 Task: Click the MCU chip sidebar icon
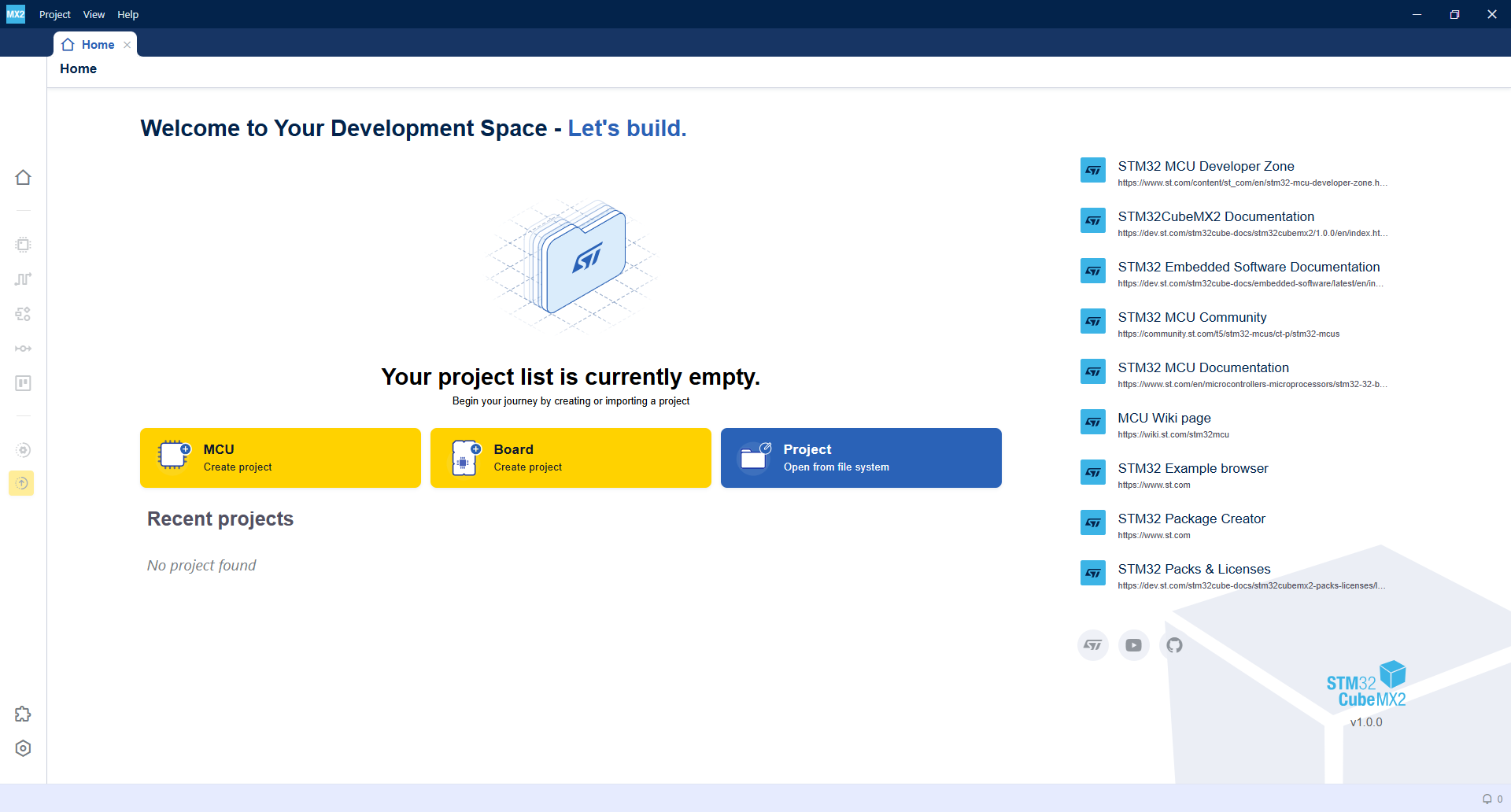[x=23, y=245]
